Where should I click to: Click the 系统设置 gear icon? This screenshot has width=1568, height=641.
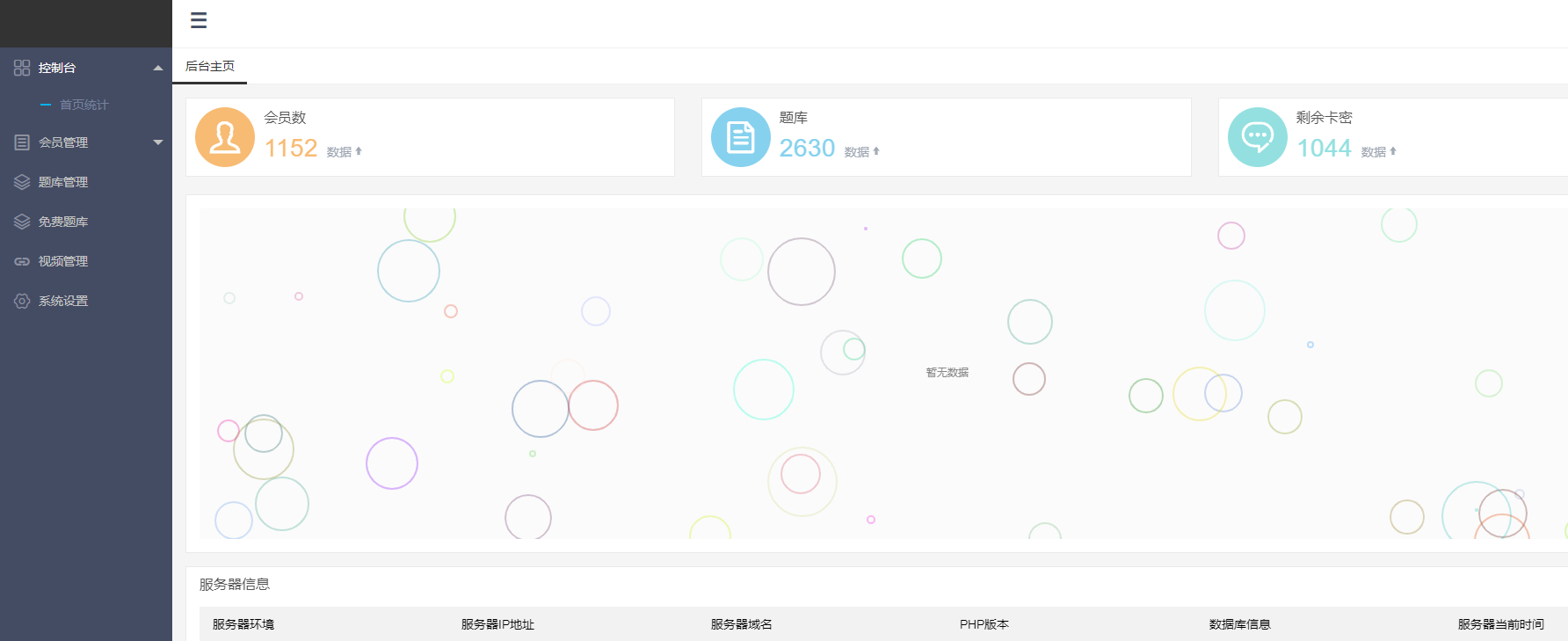point(22,301)
